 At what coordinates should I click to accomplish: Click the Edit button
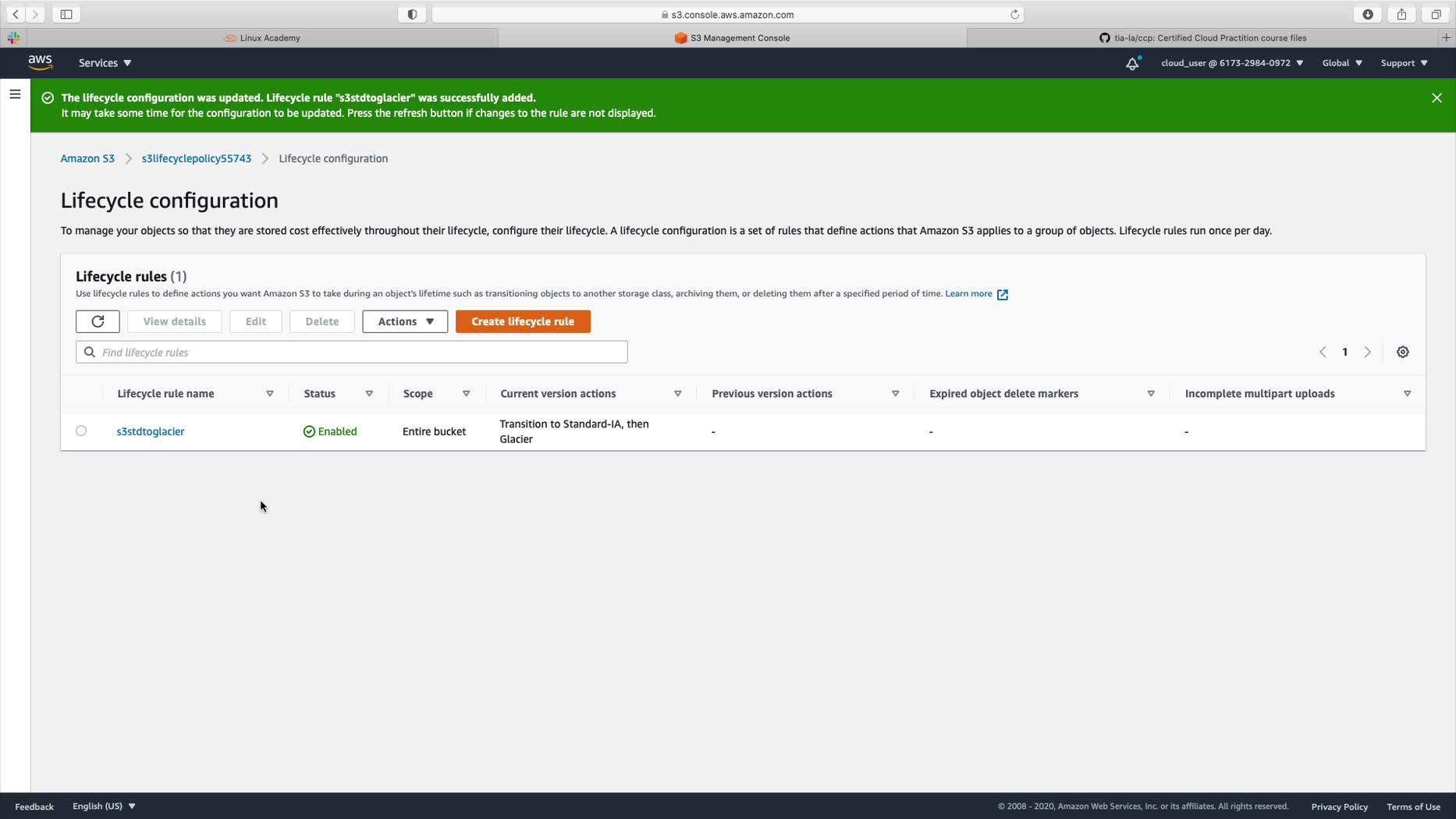point(256,321)
